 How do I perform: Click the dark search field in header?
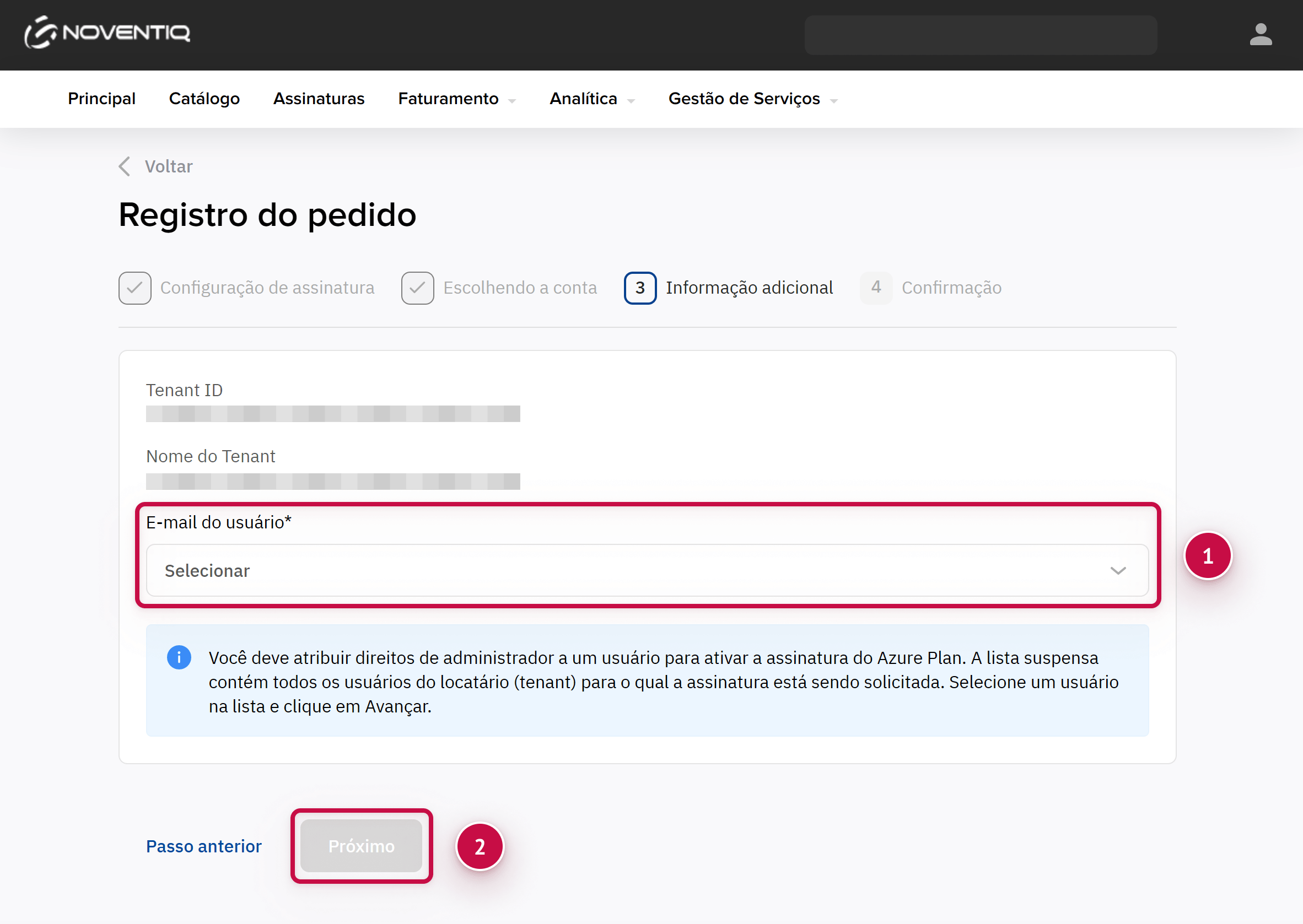point(980,35)
